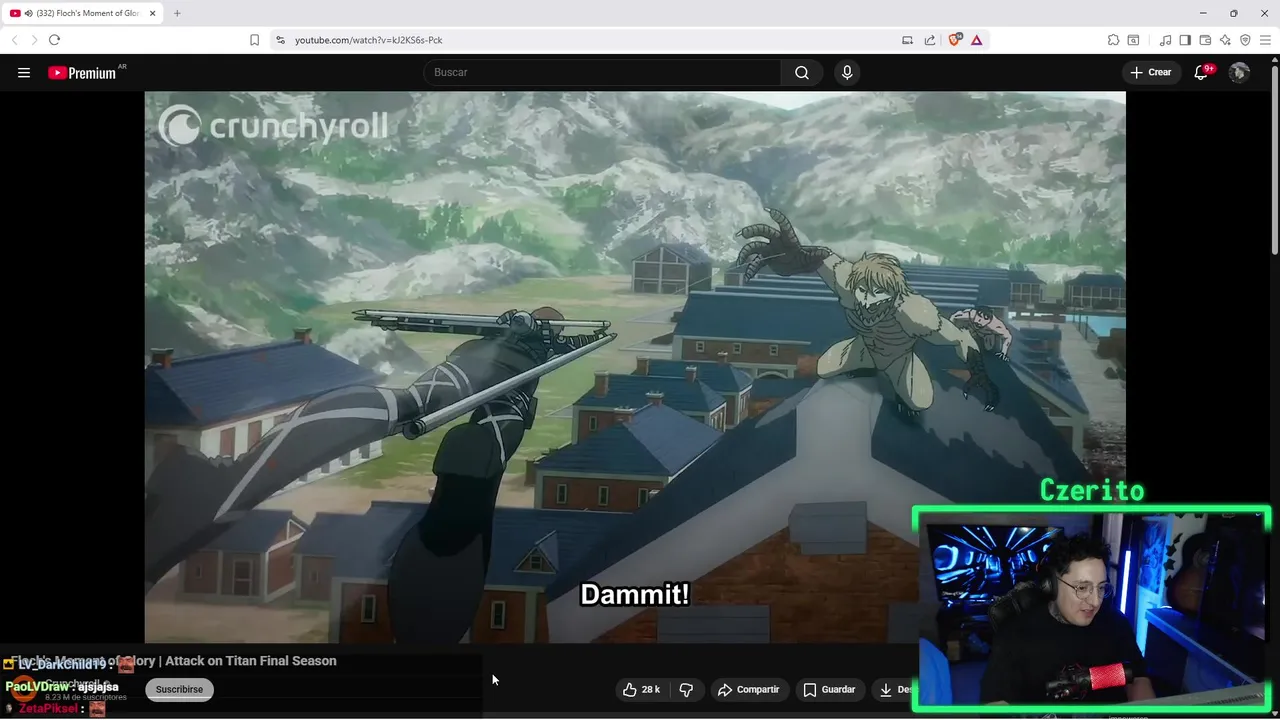Open the tab search icon

click(1133, 40)
